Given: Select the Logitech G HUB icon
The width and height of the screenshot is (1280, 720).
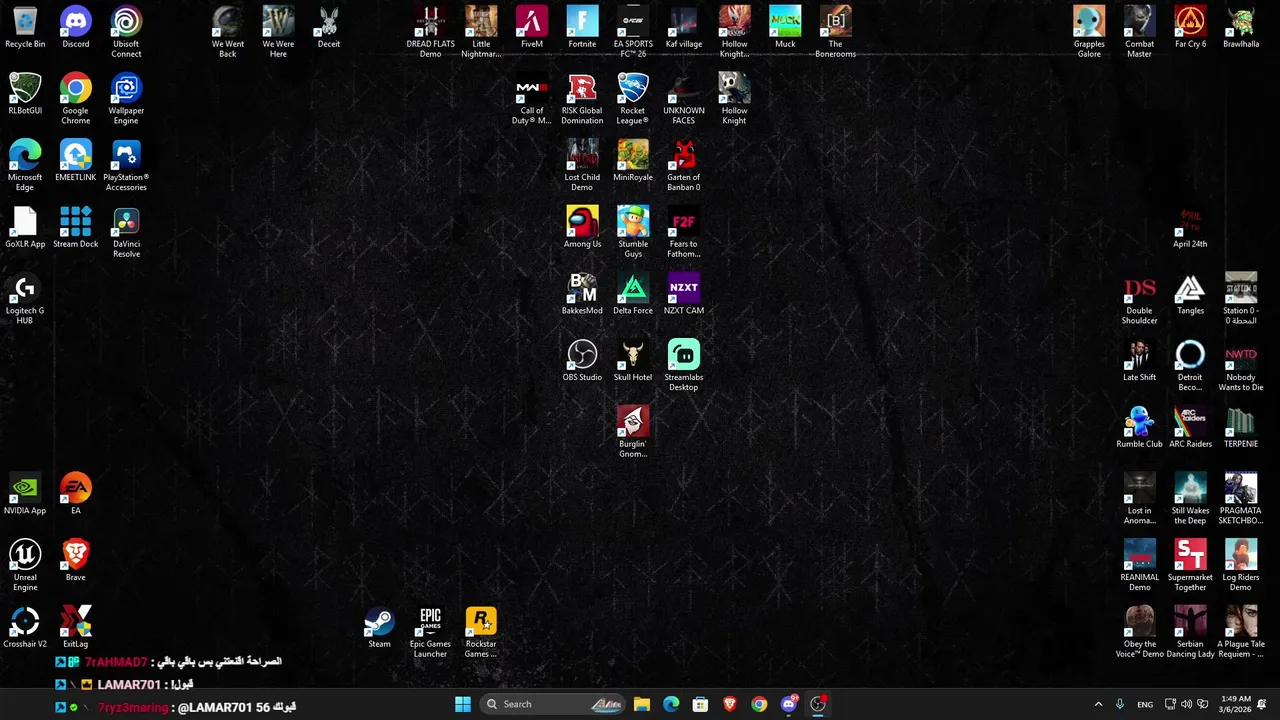Looking at the screenshot, I should 25,299.
